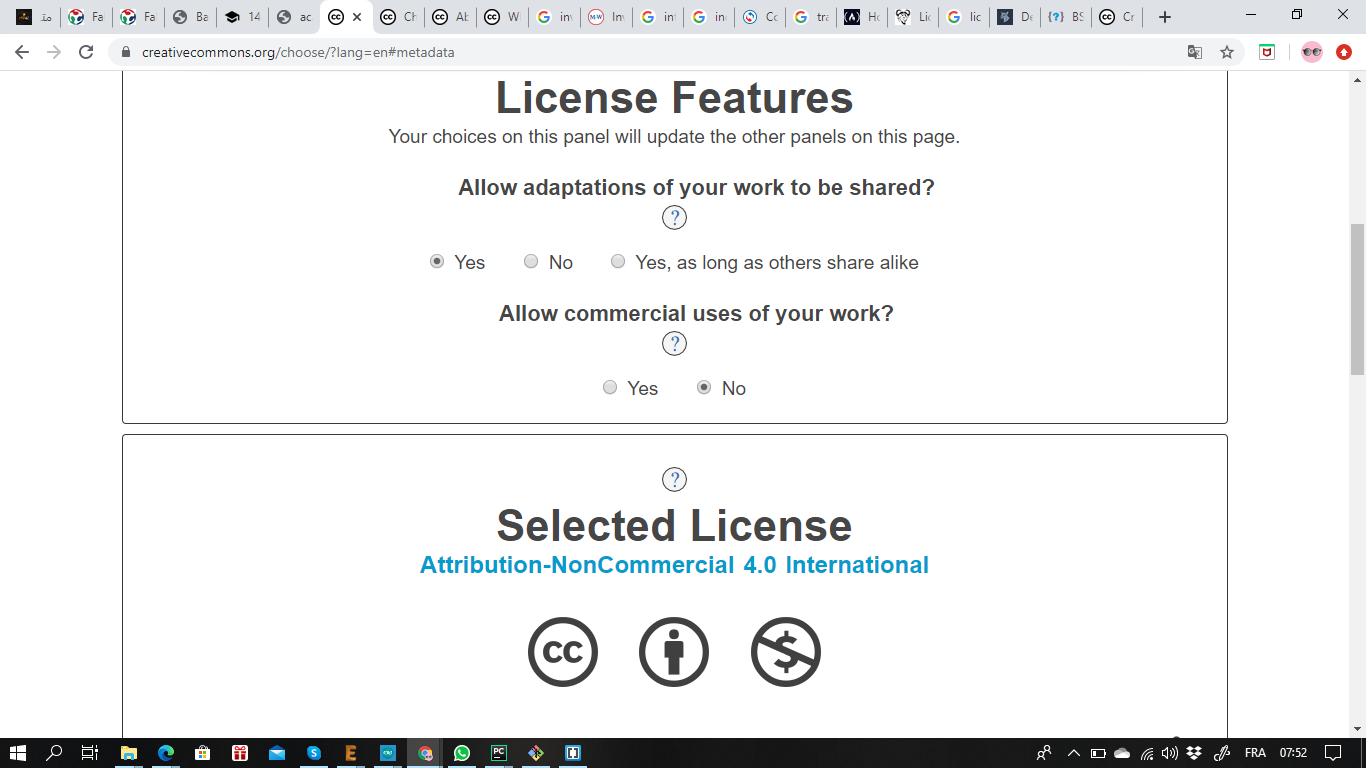Viewport: 1366px width, 768px height.
Task: Select No for commercial uses
Action: pyautogui.click(x=704, y=388)
